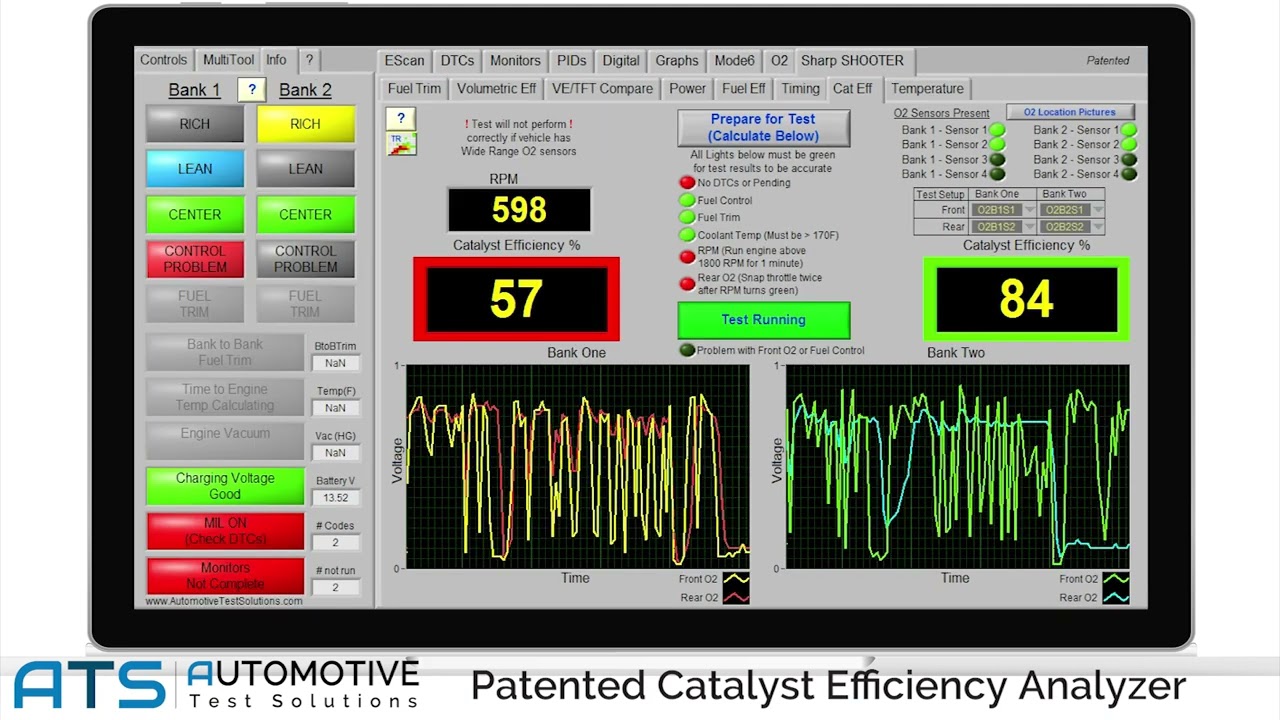Open the Front Bank One O2B1S1 dropdown

1004,210
